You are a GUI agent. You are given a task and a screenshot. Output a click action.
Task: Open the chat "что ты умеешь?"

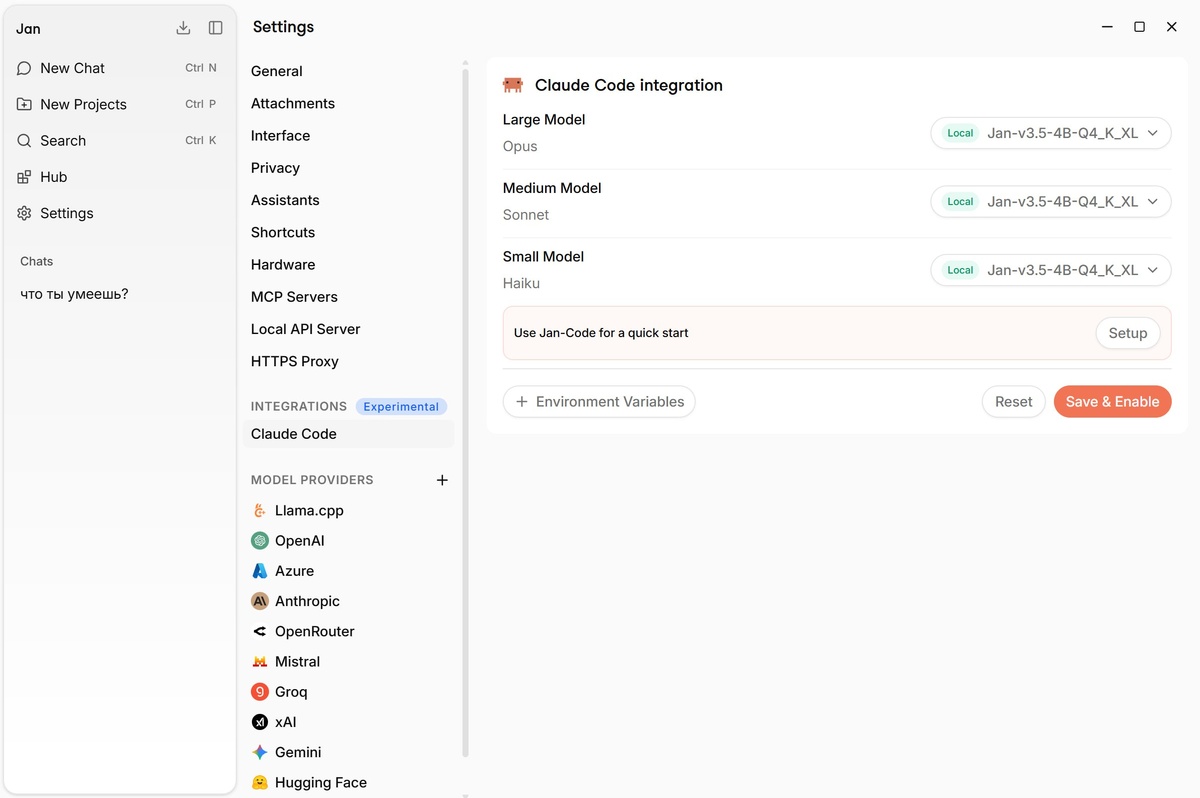[x=75, y=294]
